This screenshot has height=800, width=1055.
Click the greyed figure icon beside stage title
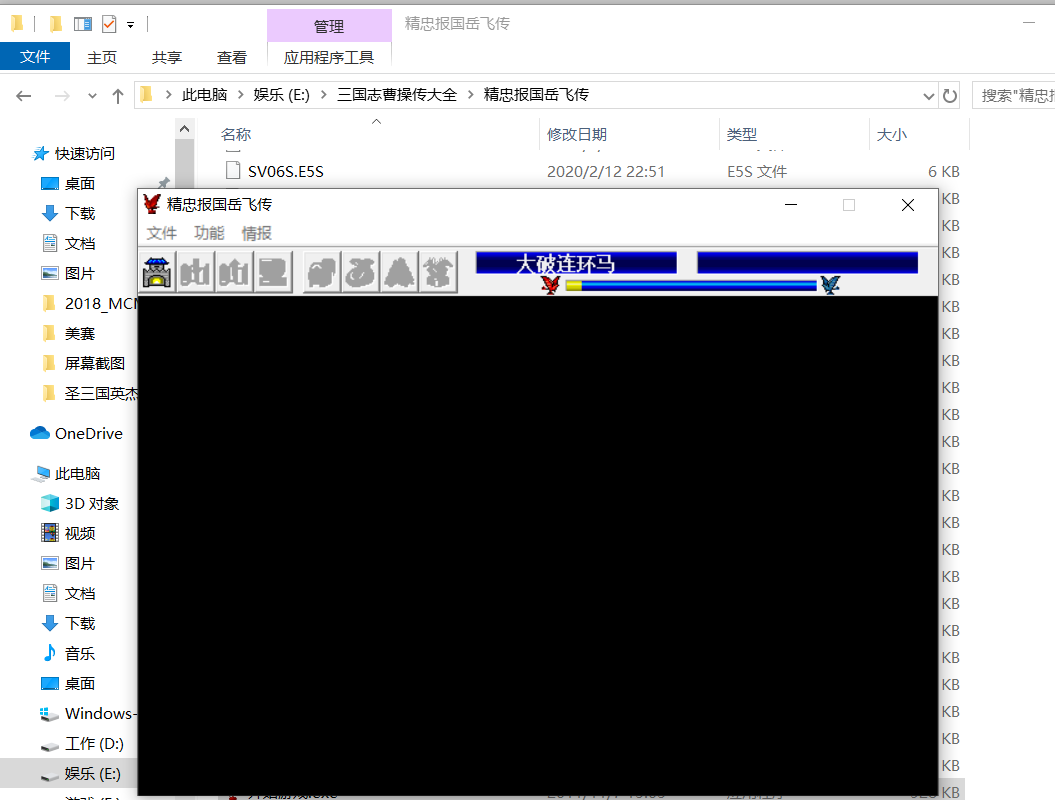point(439,272)
